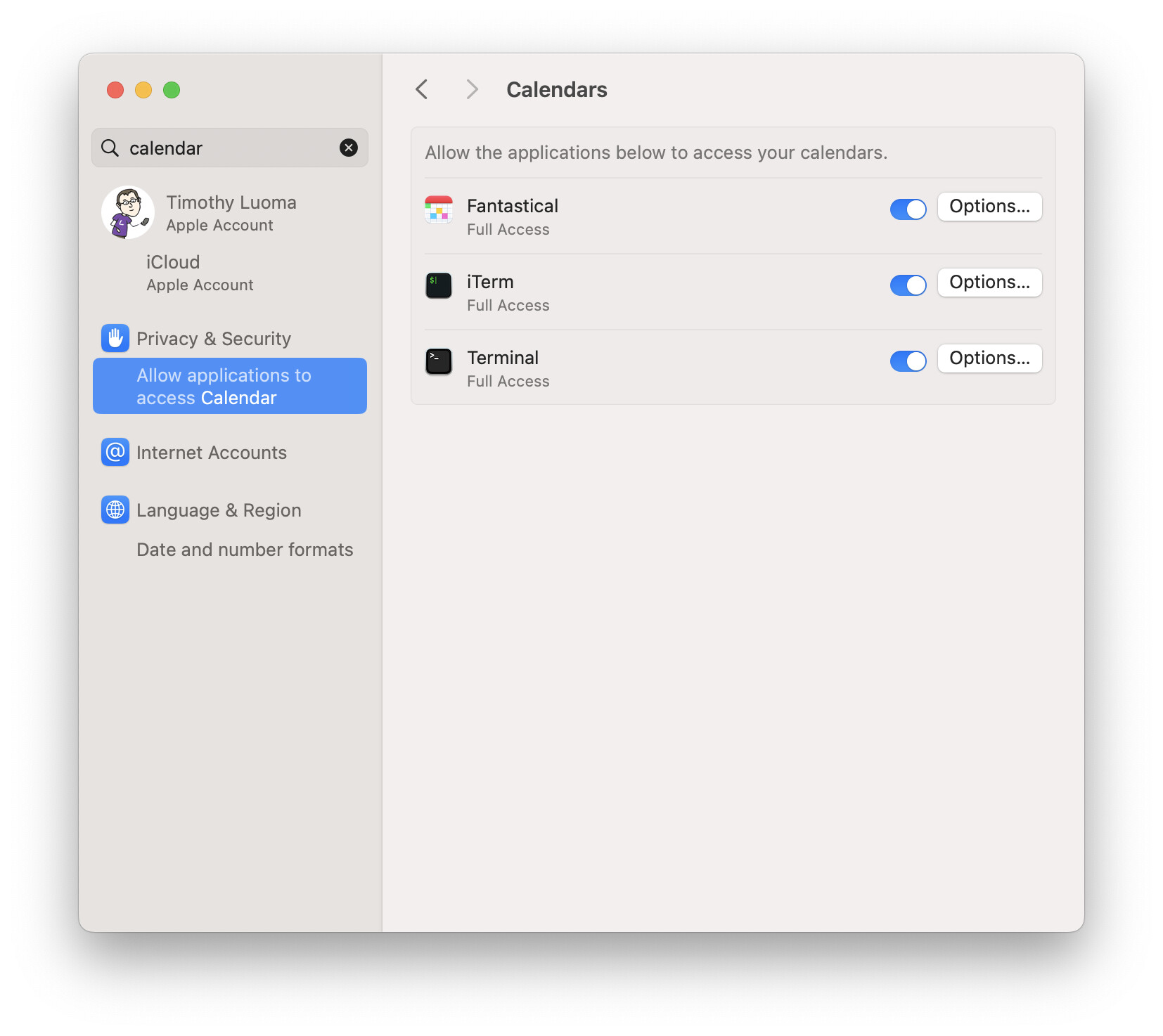Select Timothy Luoma Apple Account
Screen dimensions: 1163x1036
(230, 212)
